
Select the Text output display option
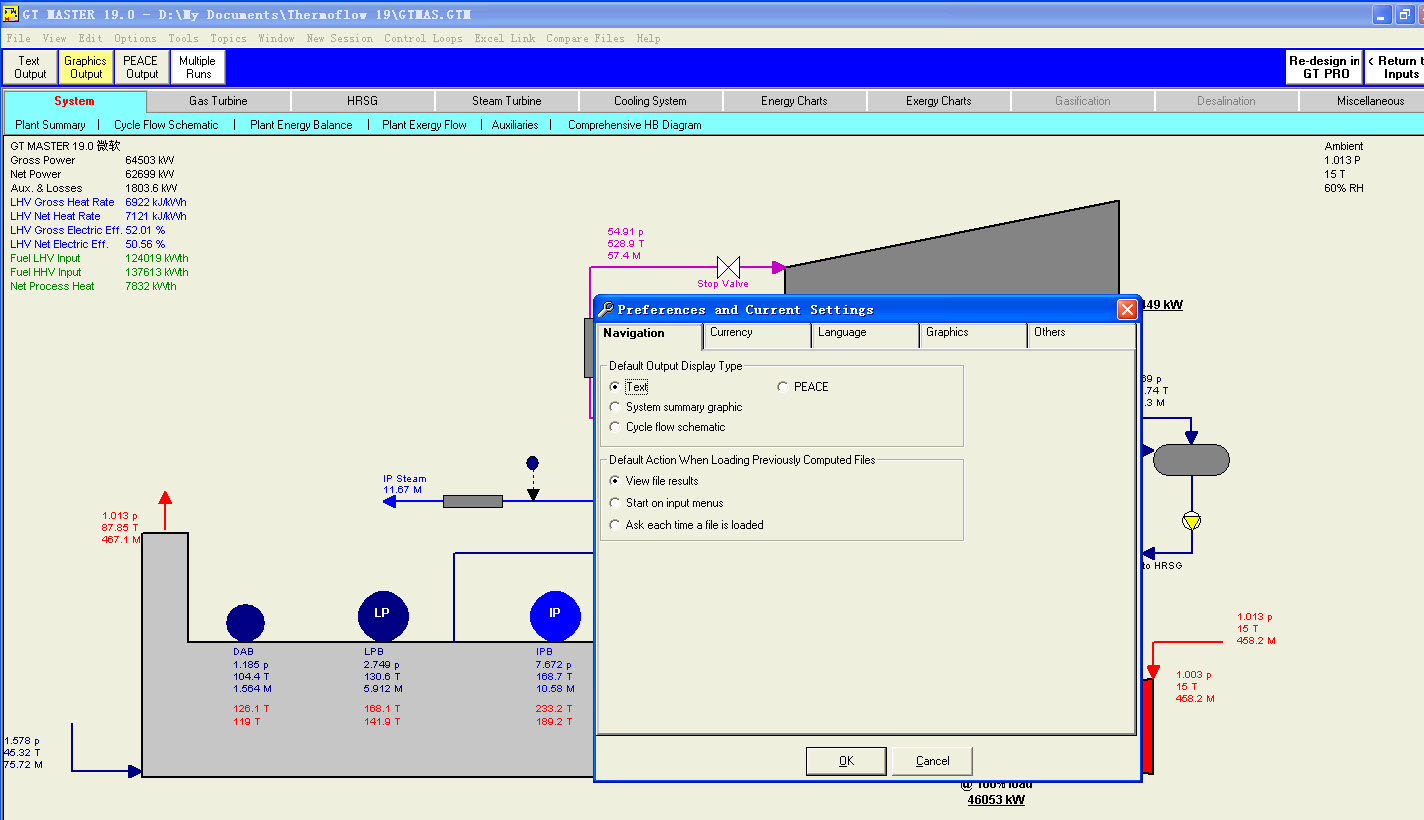pyautogui.click(x=629, y=387)
